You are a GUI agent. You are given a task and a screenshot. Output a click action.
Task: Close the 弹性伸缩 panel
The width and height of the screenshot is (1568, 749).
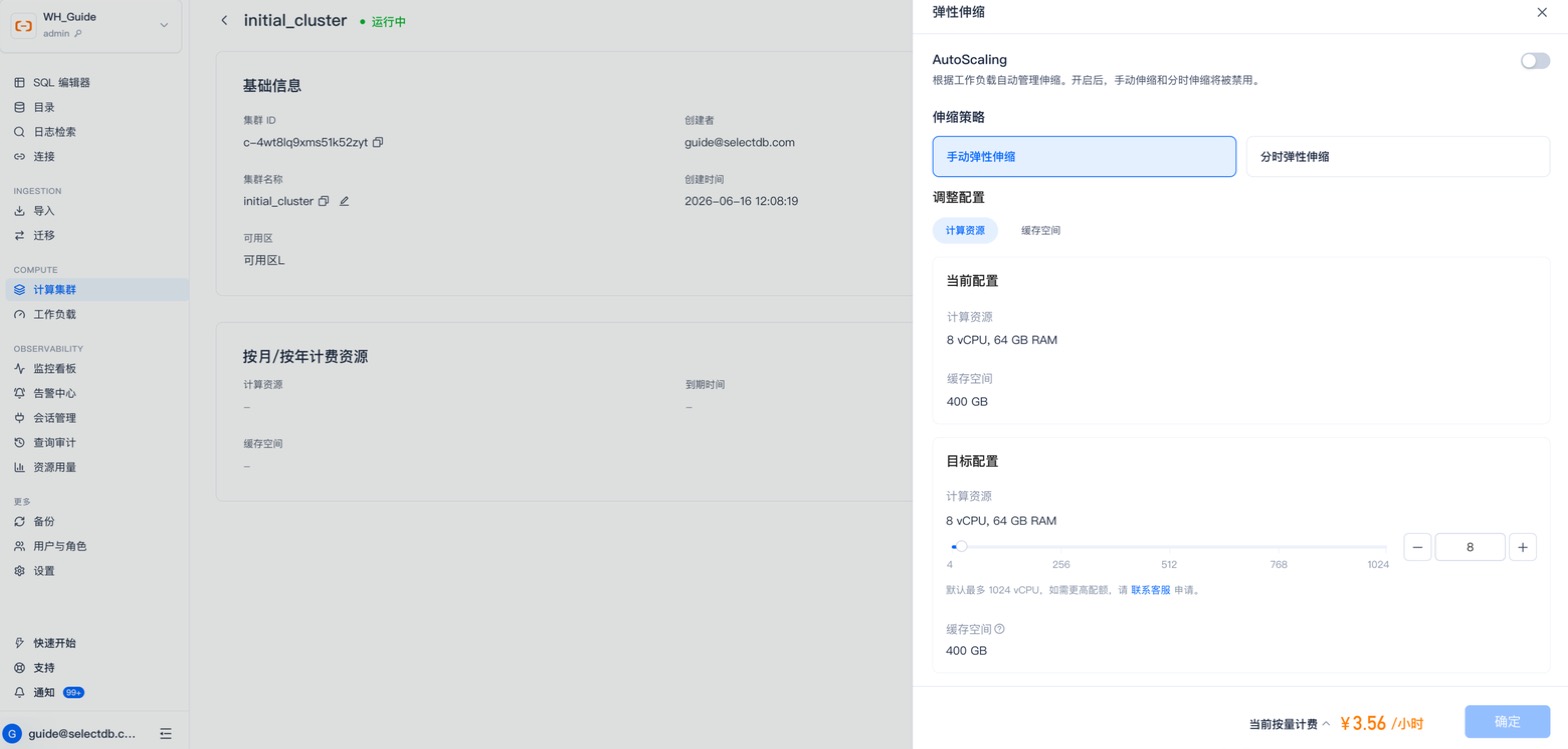tap(1541, 12)
